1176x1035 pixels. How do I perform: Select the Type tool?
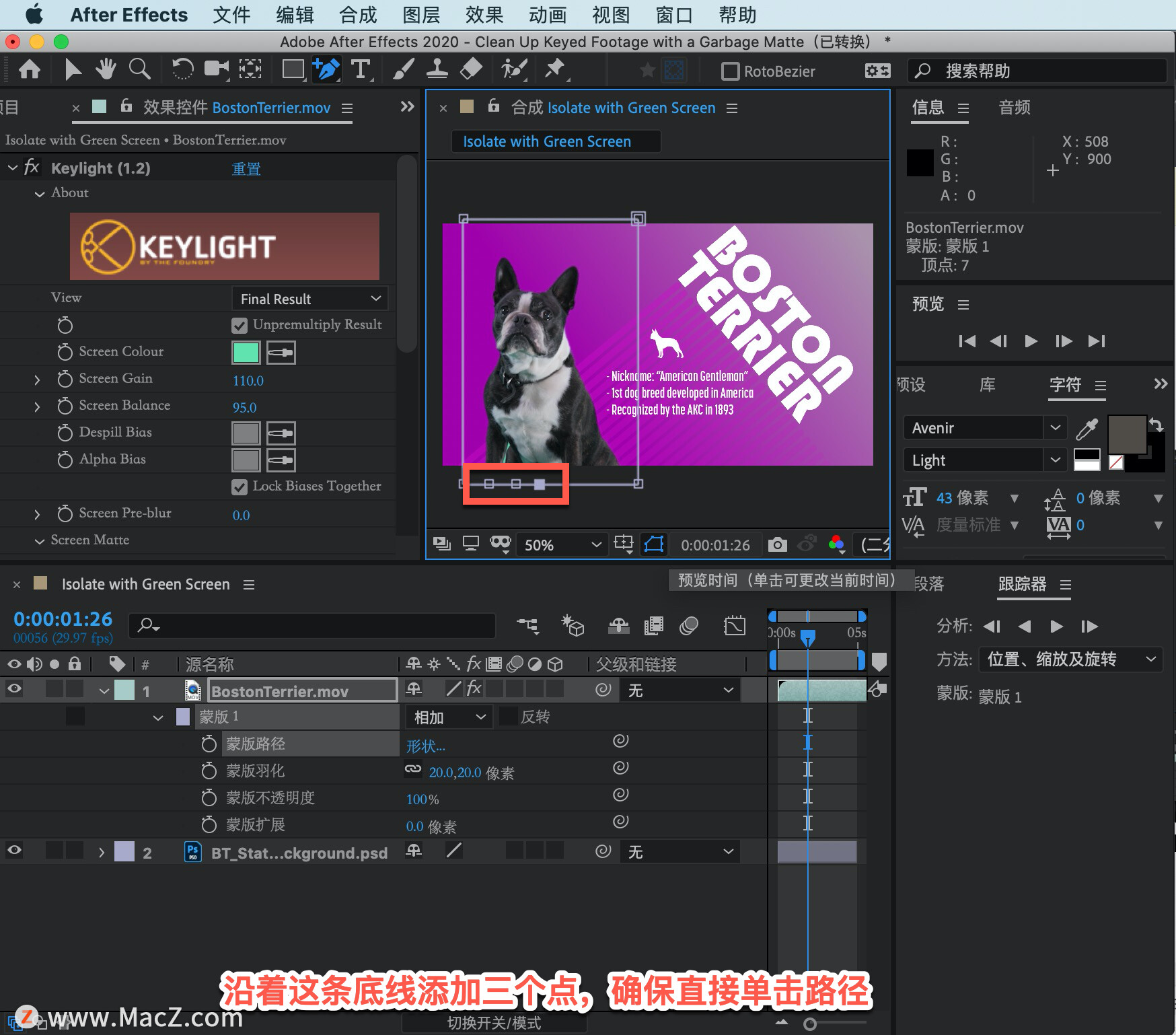(x=361, y=69)
